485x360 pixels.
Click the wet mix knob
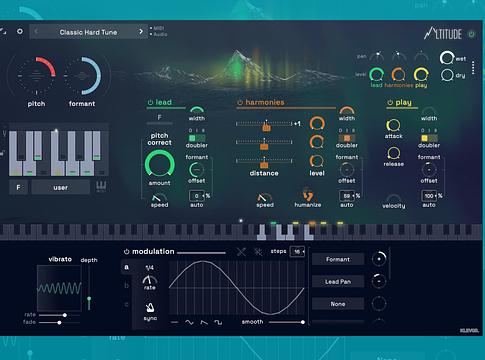tap(447, 58)
